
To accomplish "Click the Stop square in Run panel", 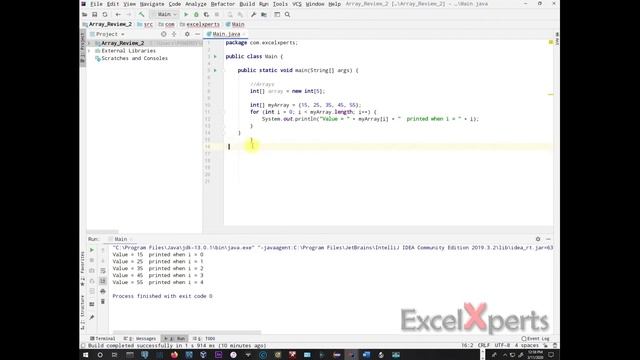I will click(x=92, y=260).
